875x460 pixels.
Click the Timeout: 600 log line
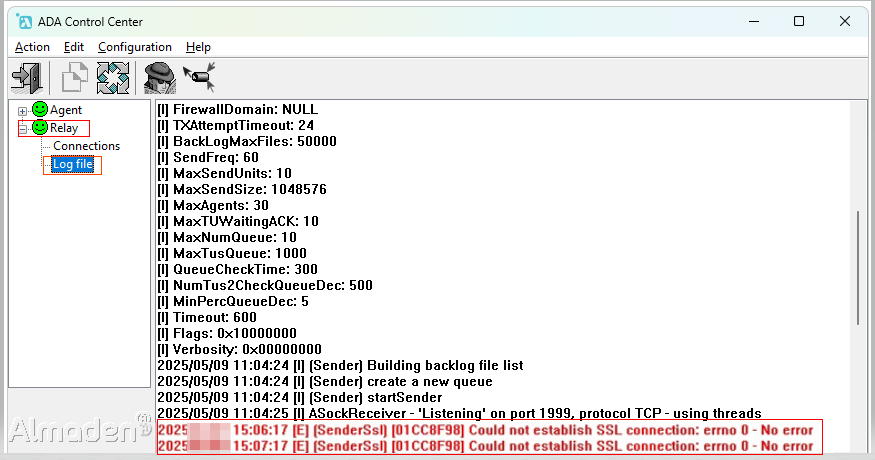(207, 318)
